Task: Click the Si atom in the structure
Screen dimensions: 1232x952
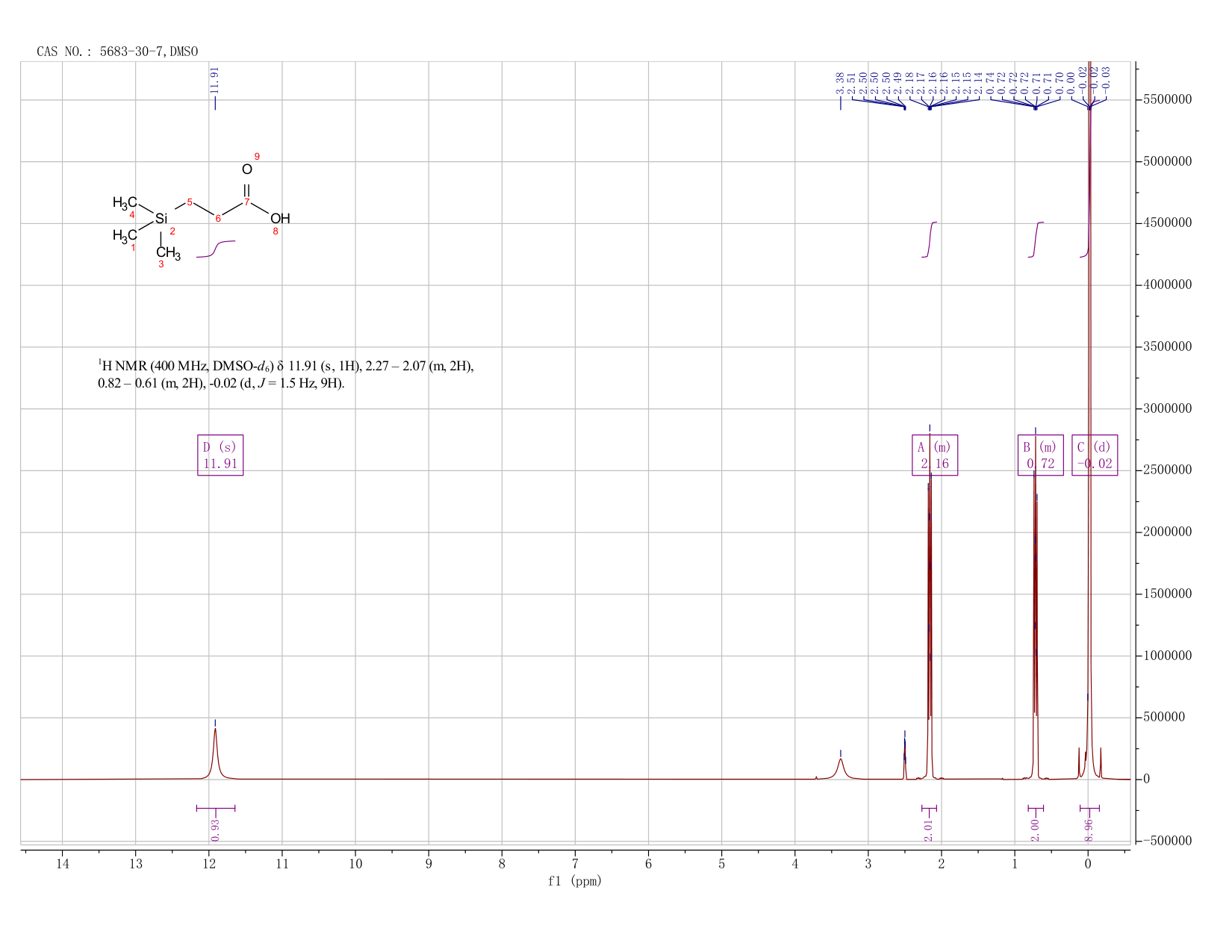Action: coord(161,219)
